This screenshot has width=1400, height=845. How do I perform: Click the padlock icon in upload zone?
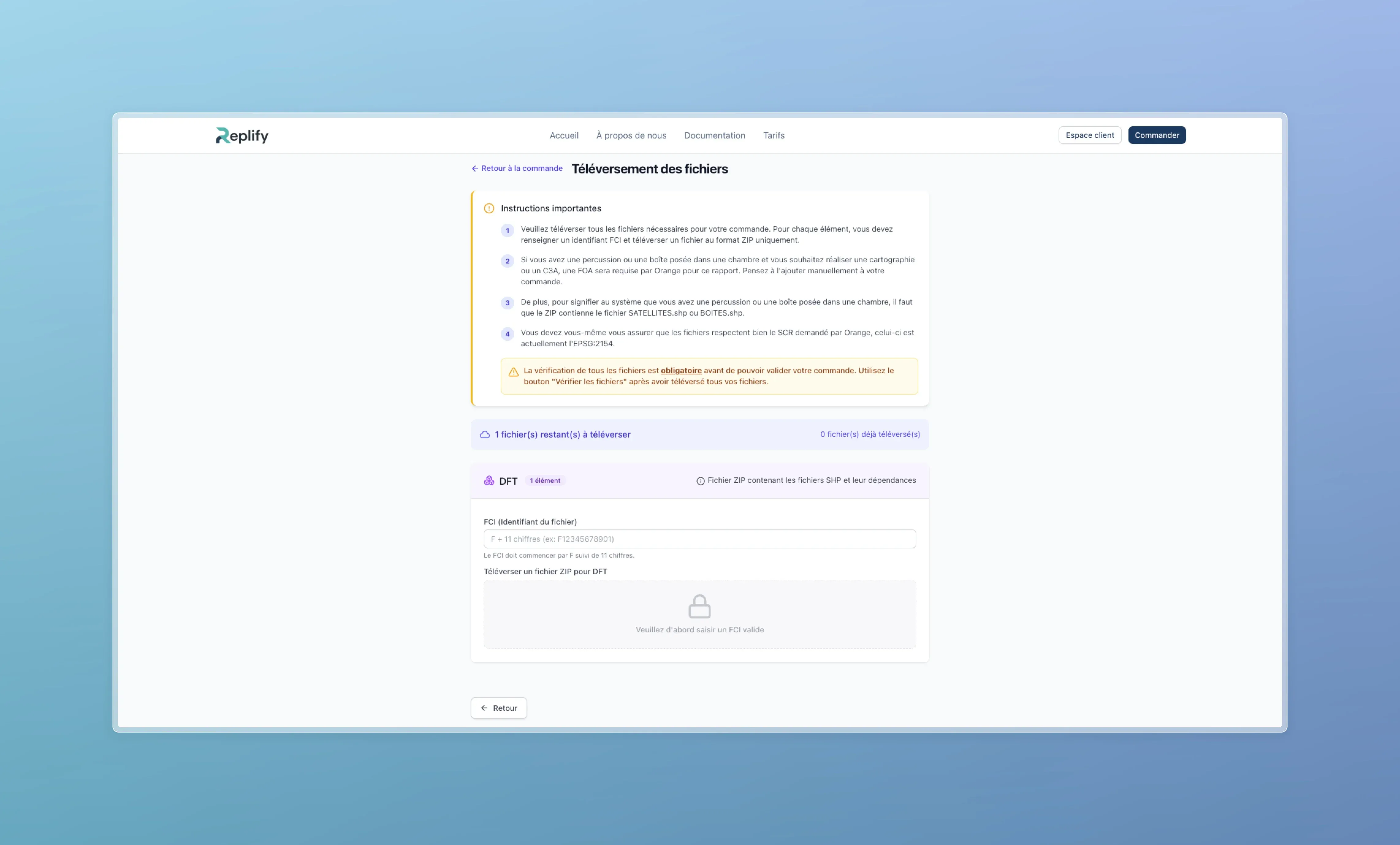coord(699,607)
